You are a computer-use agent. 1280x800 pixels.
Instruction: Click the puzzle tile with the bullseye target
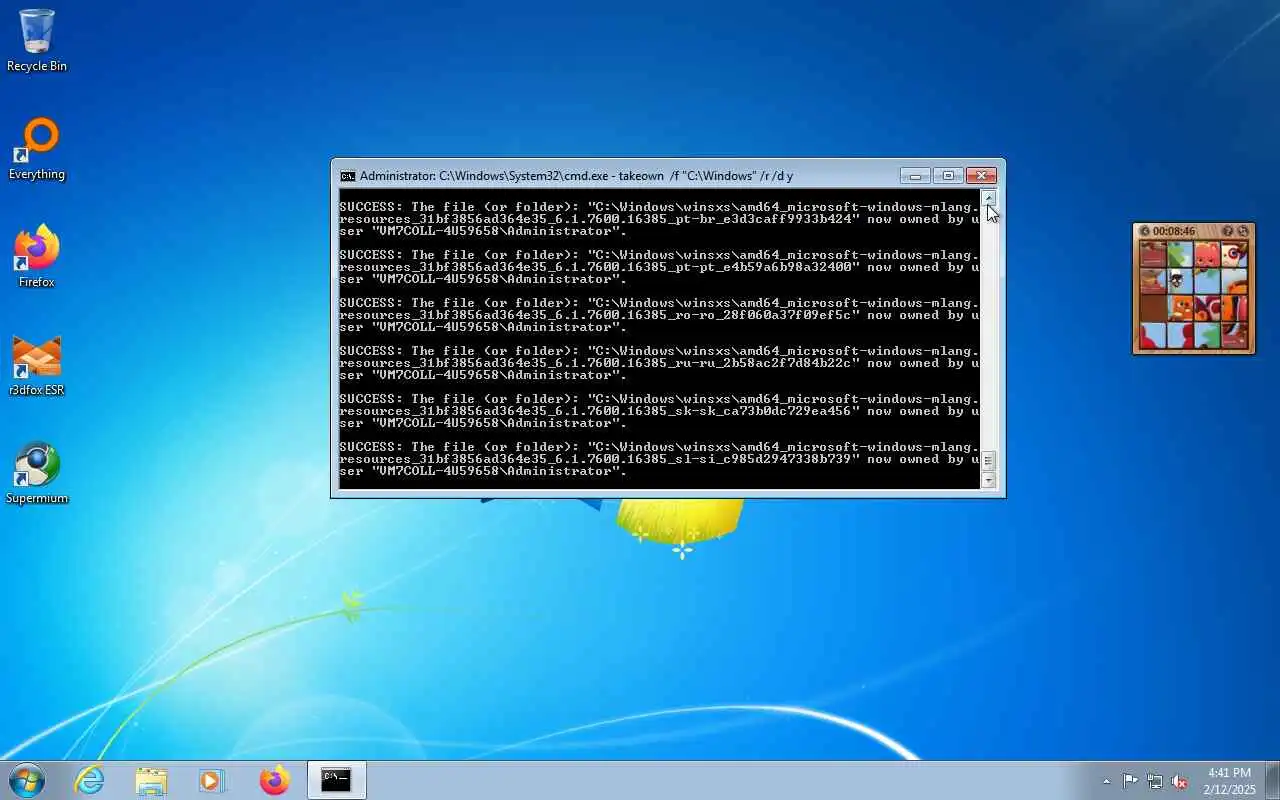1233,254
